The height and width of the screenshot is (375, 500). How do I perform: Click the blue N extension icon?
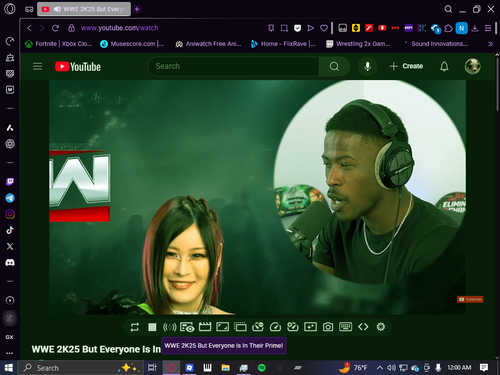pyautogui.click(x=462, y=28)
